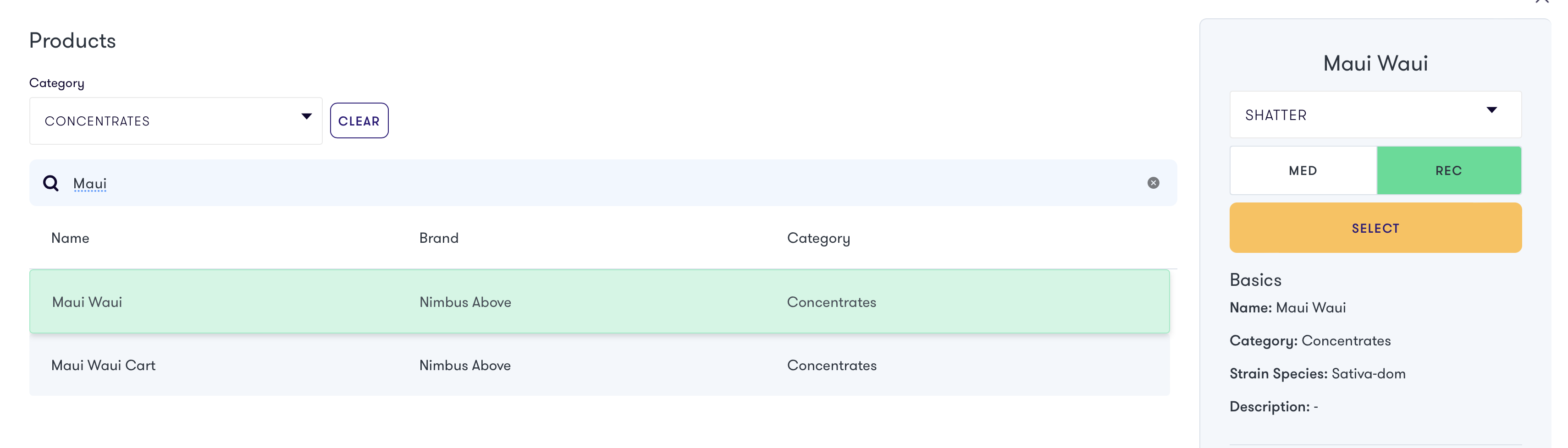This screenshot has height=448, width=1568.
Task: Switch to MED mode
Action: coord(1303,170)
